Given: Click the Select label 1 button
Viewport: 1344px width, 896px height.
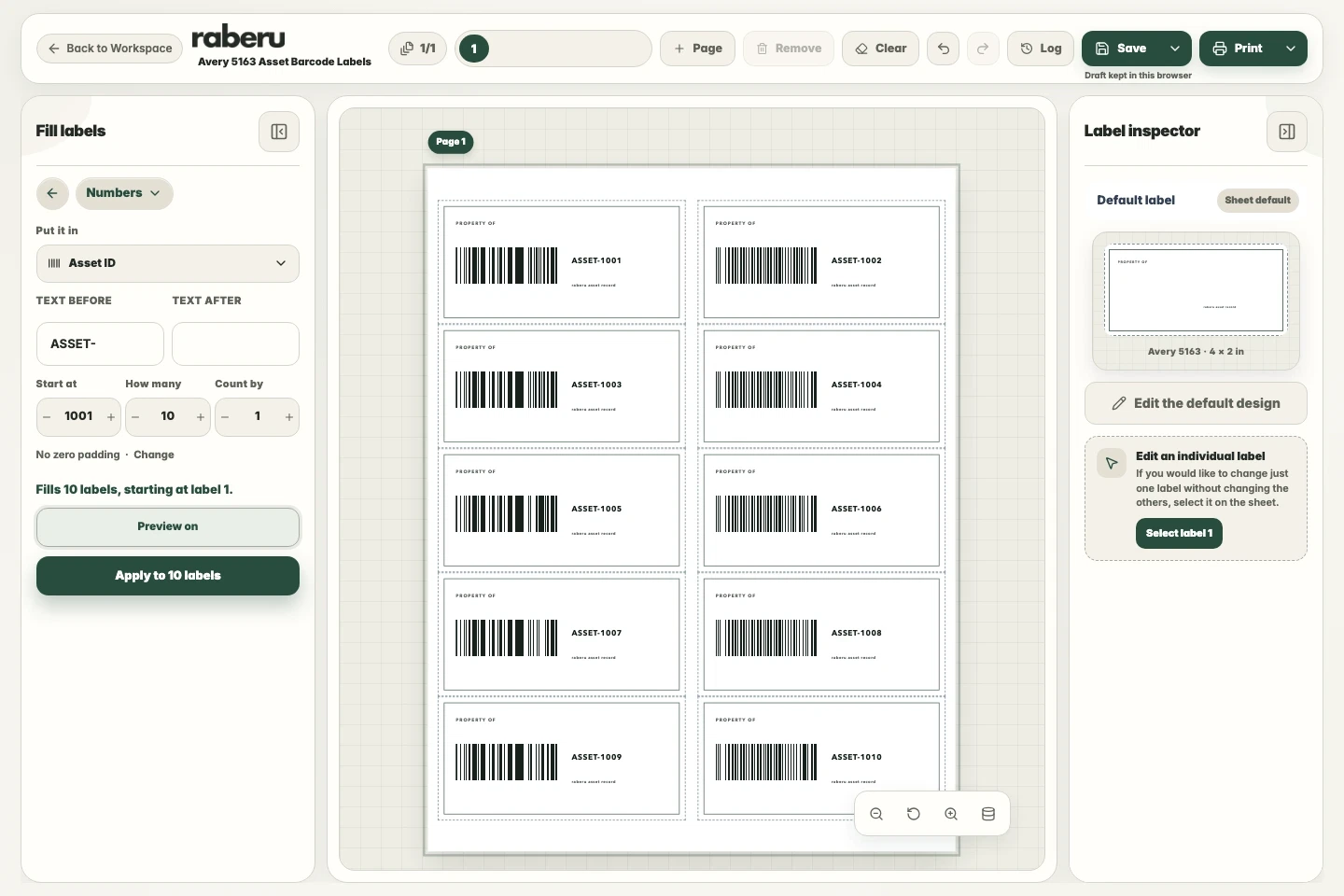Looking at the screenshot, I should pos(1179,533).
